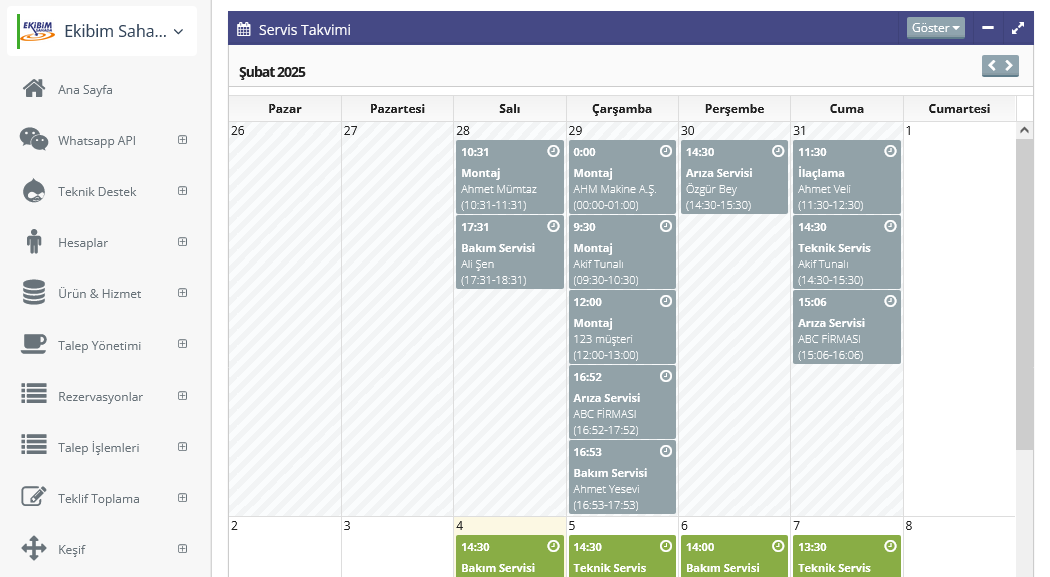Click the Keşif arrows icon
Screen dimensions: 1050x577
point(34,548)
